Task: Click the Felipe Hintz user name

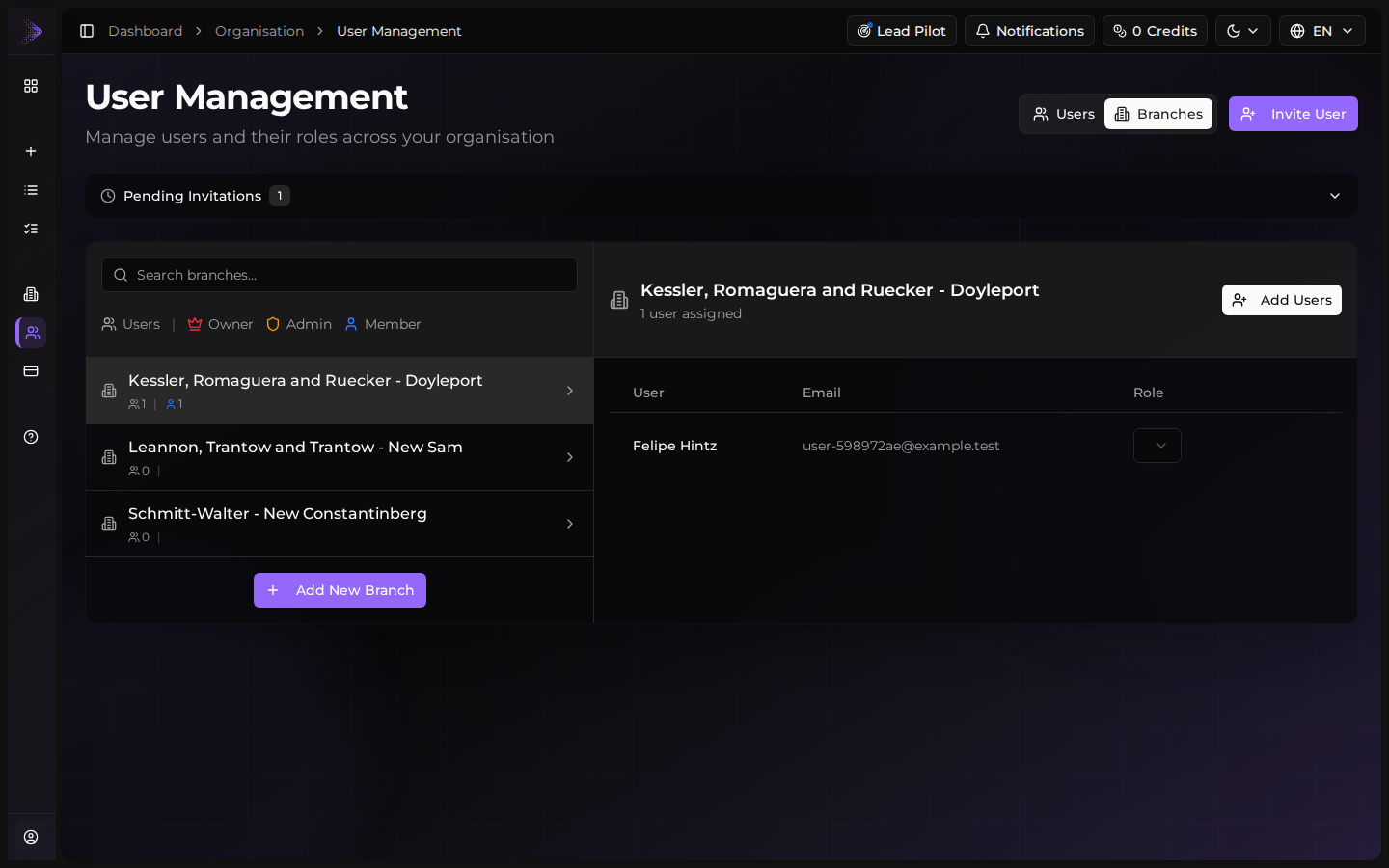Action: (675, 446)
